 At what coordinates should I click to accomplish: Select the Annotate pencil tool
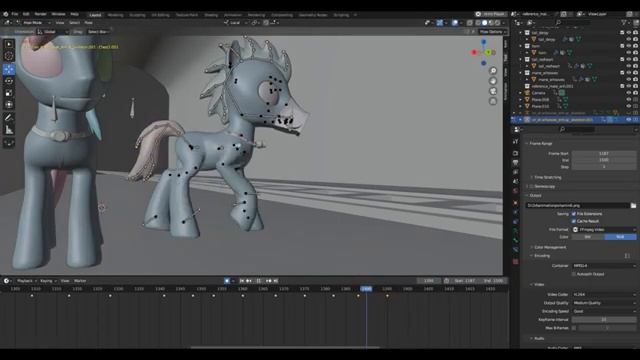tap(9, 118)
